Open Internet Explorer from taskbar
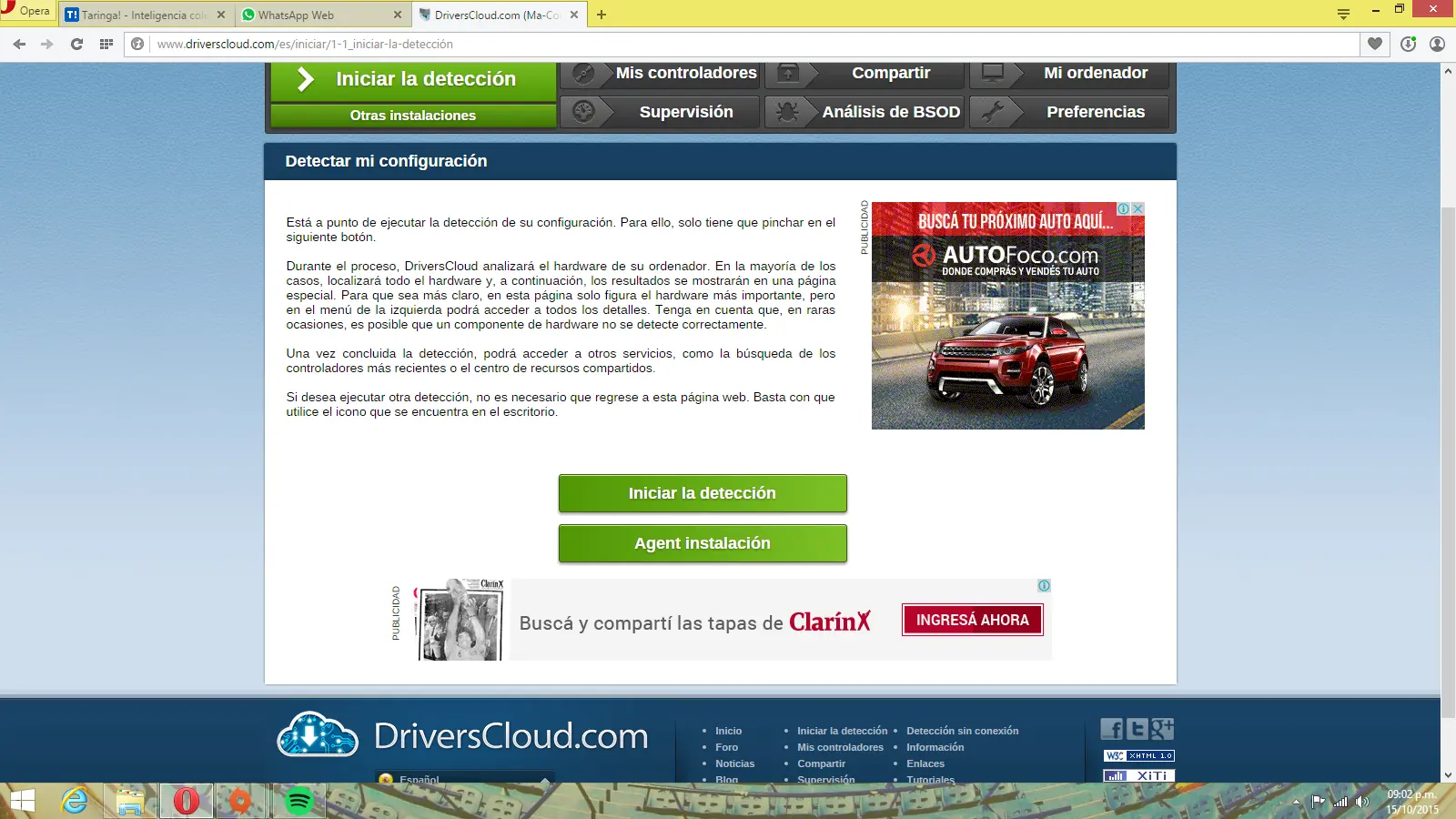The height and width of the screenshot is (819, 1456). [x=75, y=801]
